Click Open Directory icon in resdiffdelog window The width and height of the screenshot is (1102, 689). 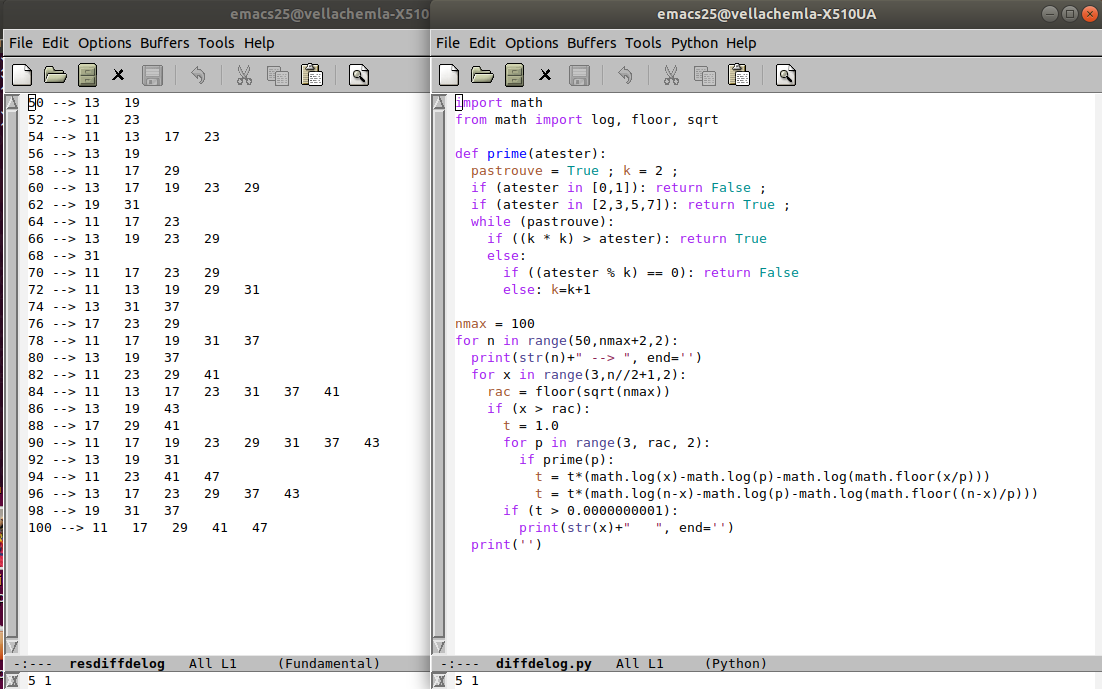coord(87,75)
